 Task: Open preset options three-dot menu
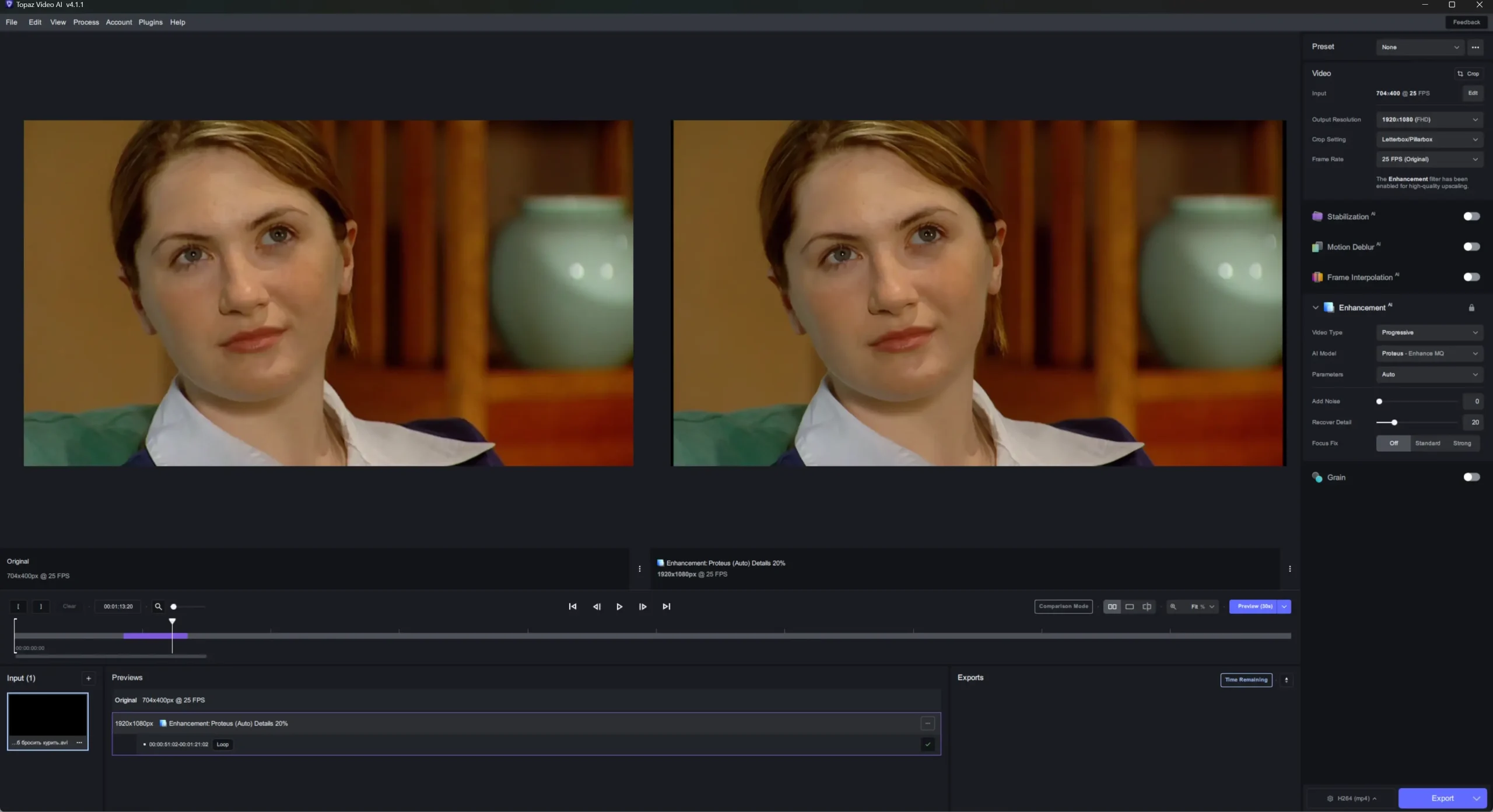click(1475, 47)
